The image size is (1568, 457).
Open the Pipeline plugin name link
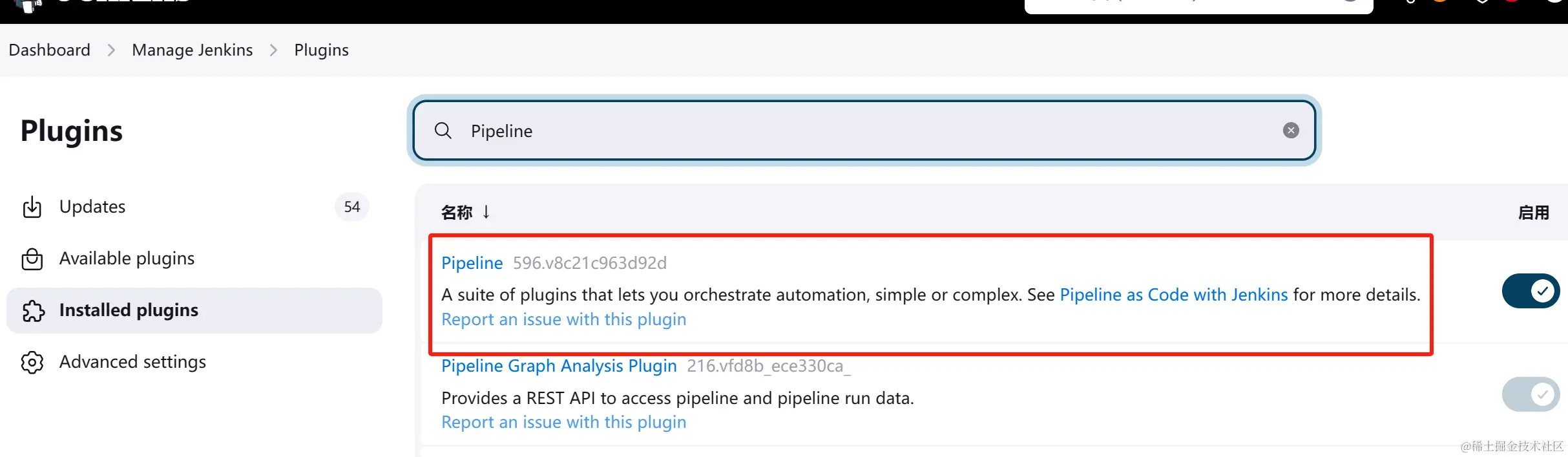click(x=472, y=263)
